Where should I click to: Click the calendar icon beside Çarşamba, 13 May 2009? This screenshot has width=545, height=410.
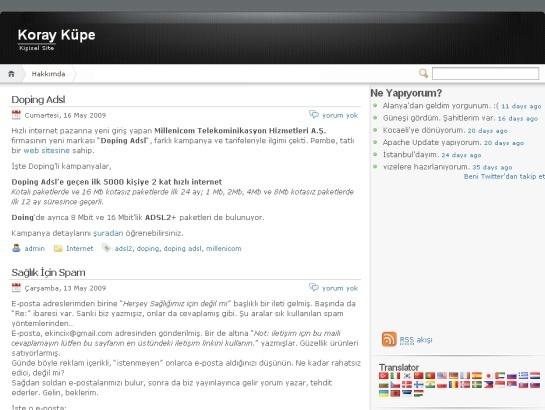(x=16, y=288)
